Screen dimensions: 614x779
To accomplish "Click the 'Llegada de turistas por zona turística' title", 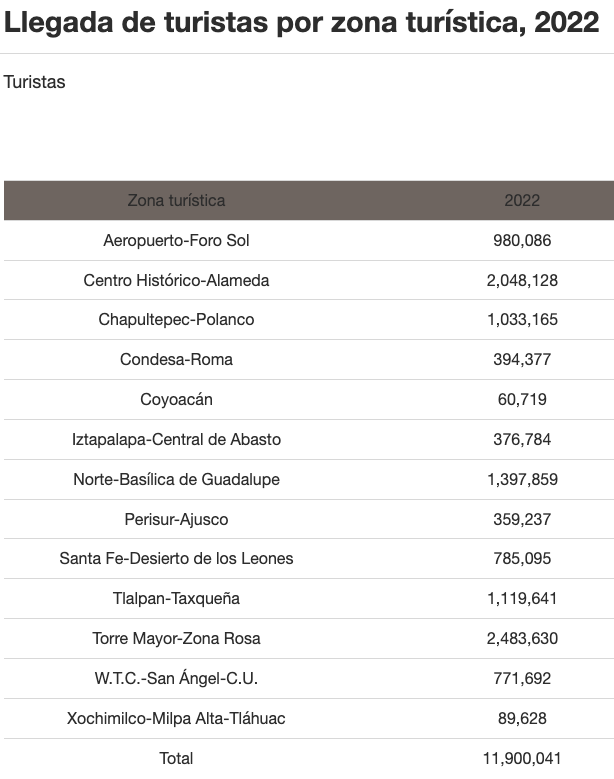I will pos(302,24).
